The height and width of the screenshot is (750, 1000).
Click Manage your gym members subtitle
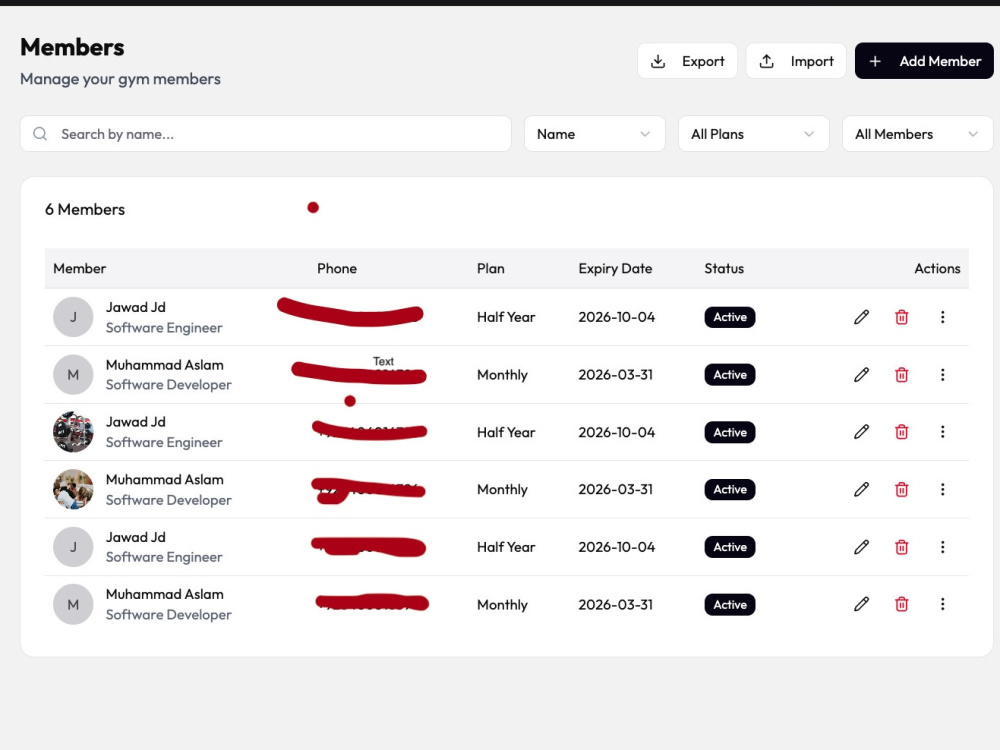point(120,79)
